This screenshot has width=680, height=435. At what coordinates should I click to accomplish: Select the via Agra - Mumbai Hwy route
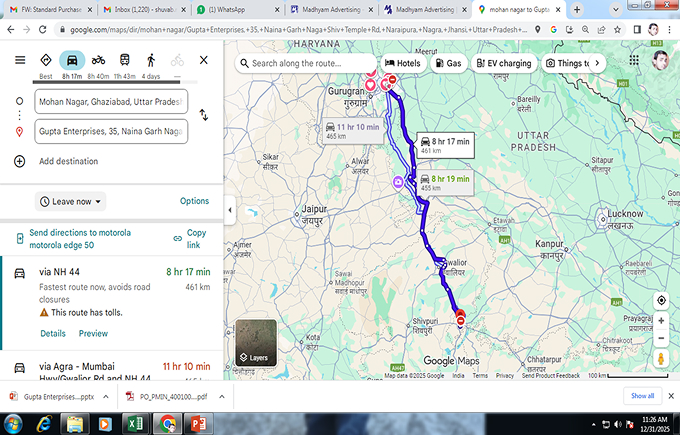point(112,367)
